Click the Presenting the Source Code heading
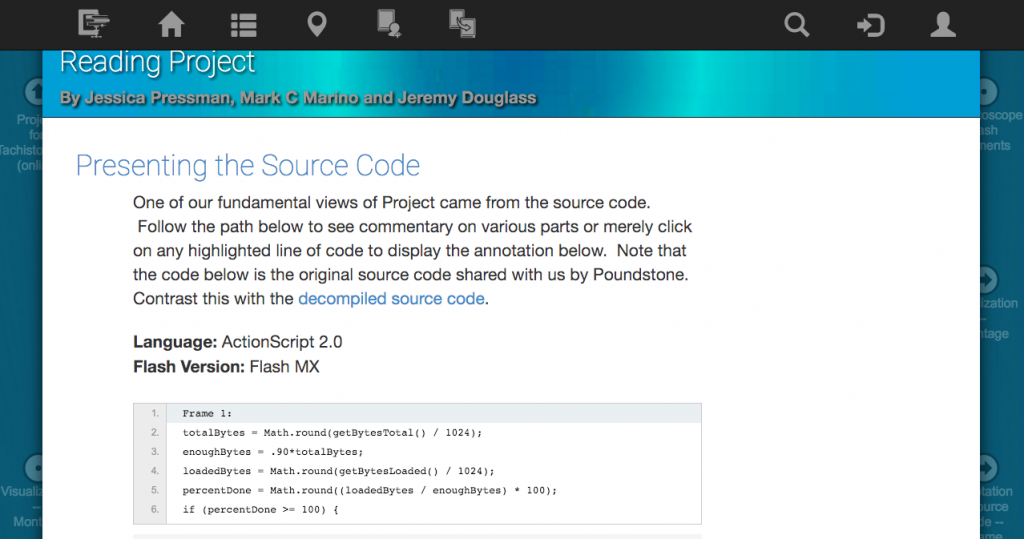Image resolution: width=1024 pixels, height=539 pixels. pos(248,165)
